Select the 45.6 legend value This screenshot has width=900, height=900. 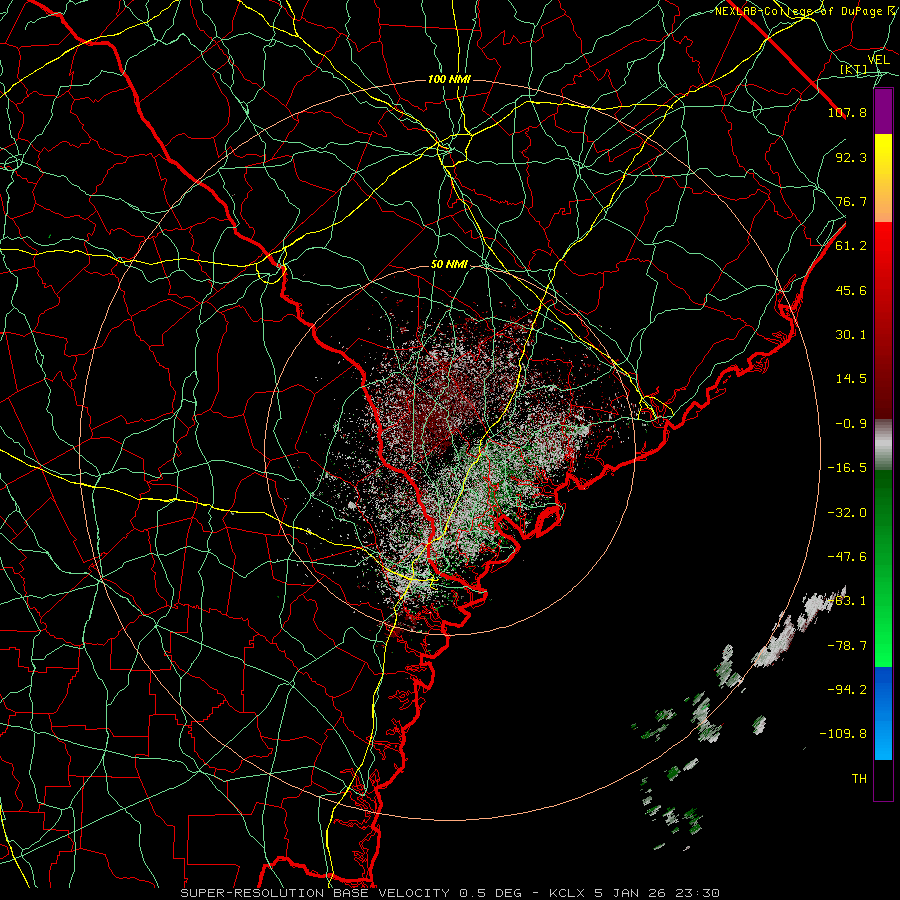point(851,290)
